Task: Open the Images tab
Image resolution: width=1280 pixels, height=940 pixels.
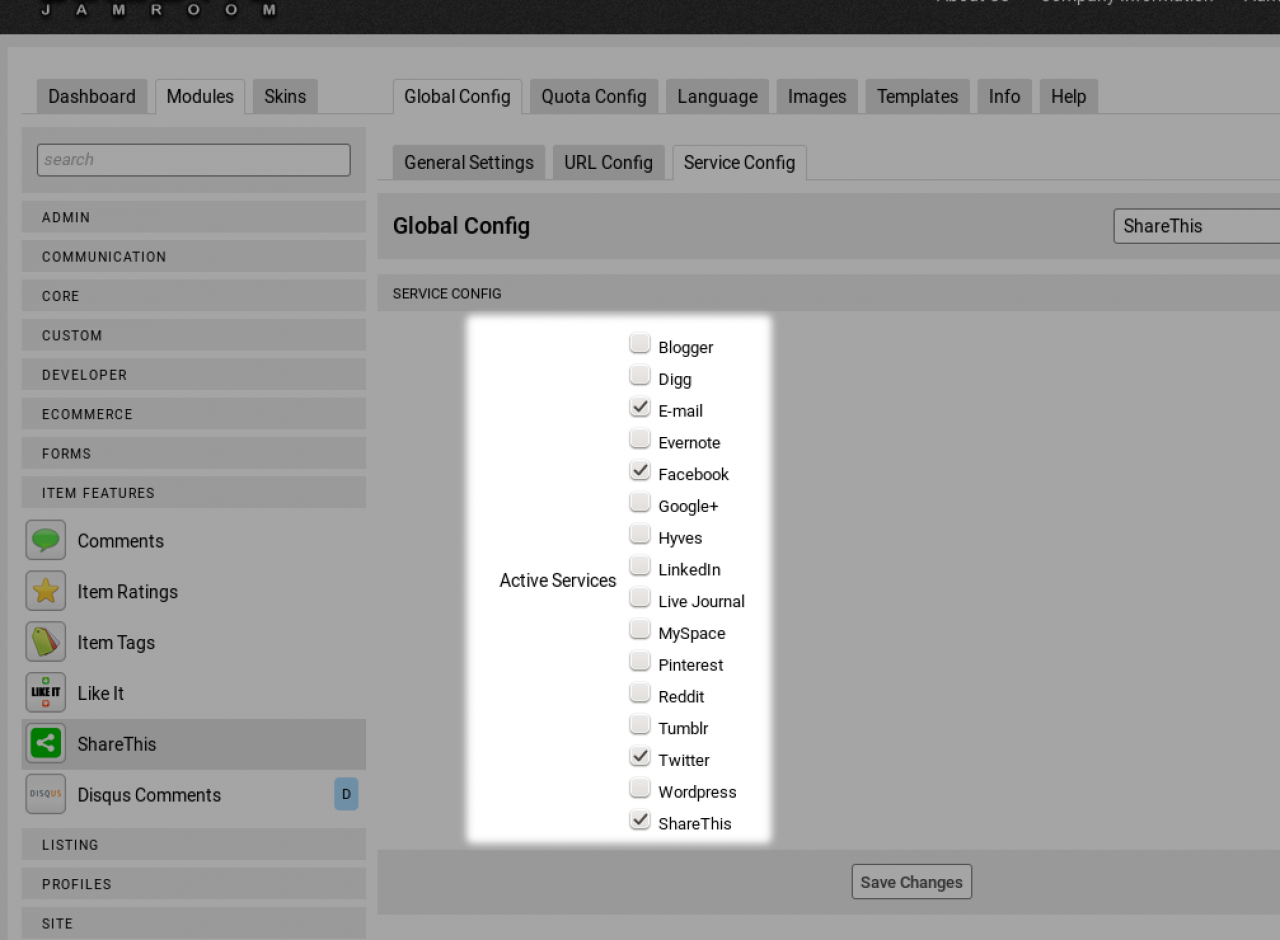Action: pyautogui.click(x=817, y=96)
